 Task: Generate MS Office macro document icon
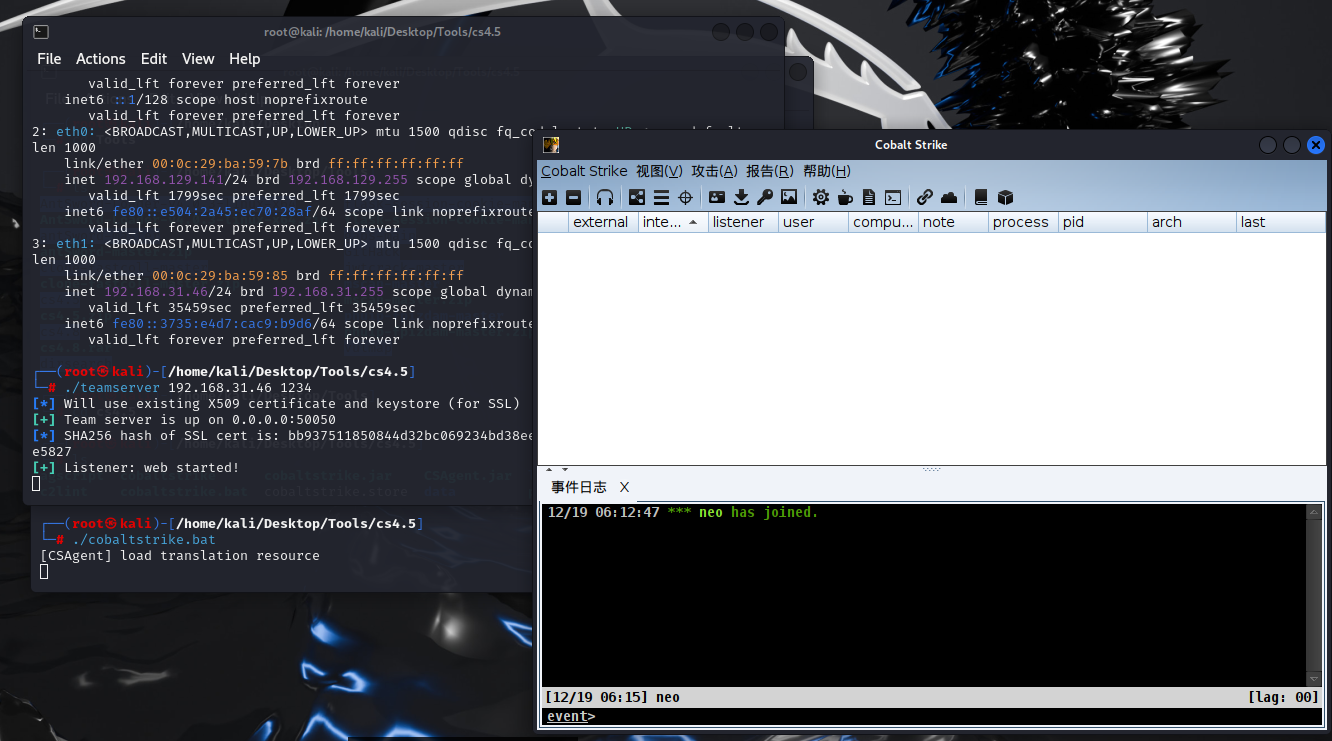click(x=869, y=198)
